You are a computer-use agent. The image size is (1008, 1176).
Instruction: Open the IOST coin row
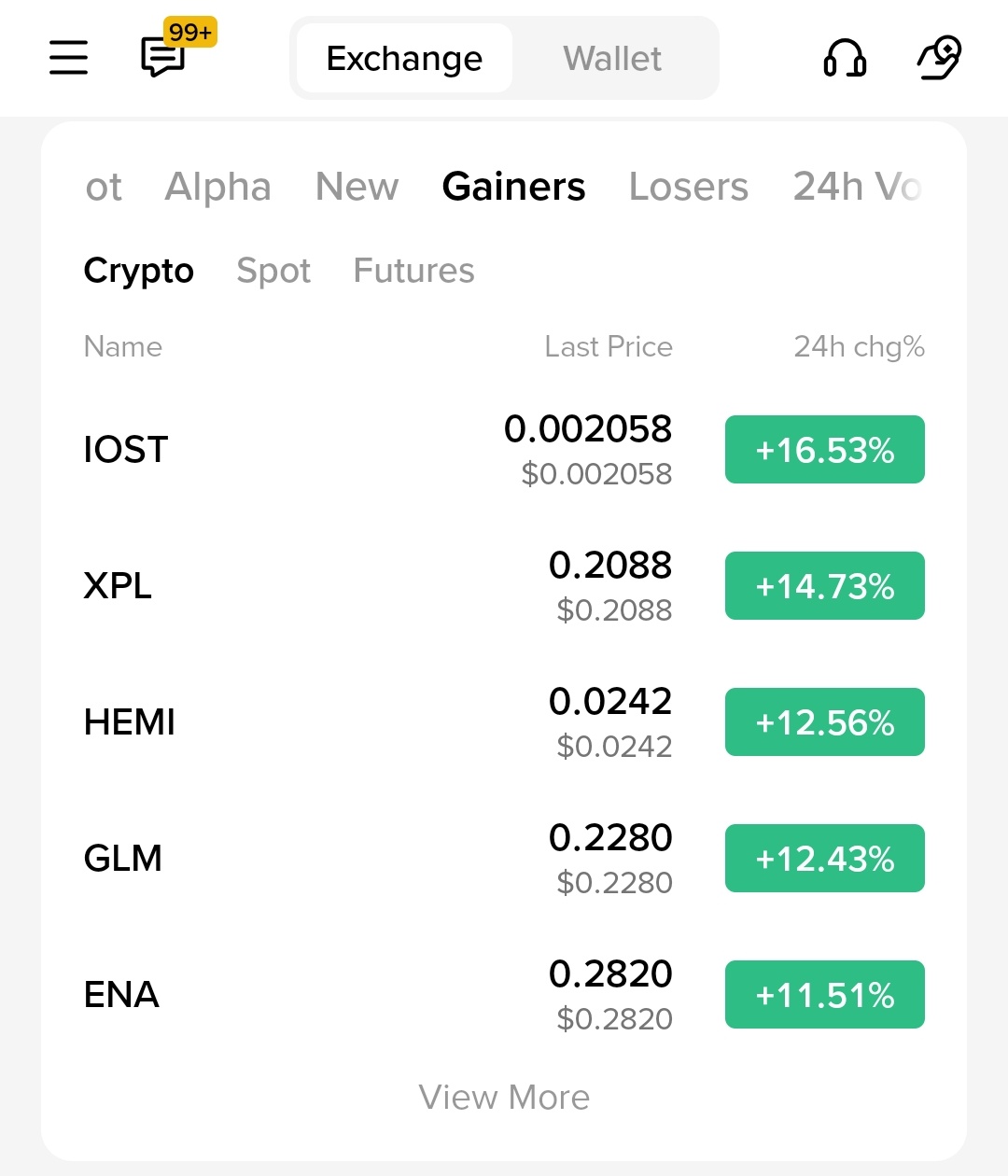126,450
